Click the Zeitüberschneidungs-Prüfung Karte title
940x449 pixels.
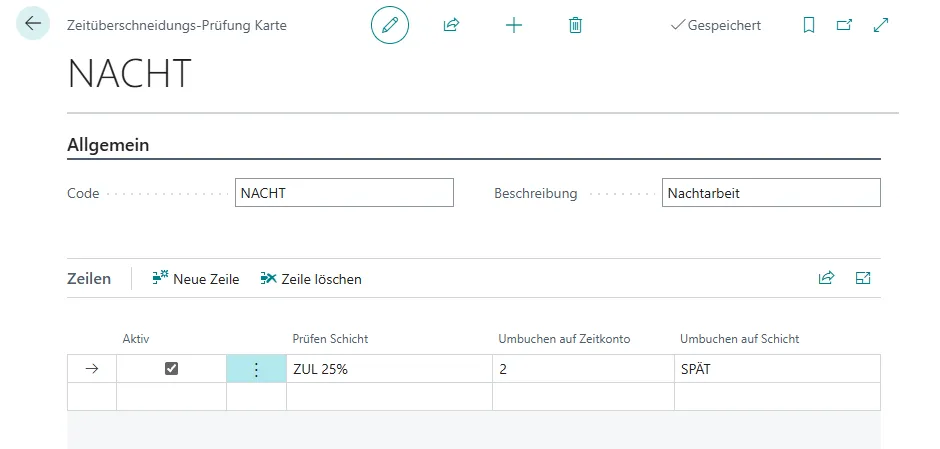pos(177,26)
